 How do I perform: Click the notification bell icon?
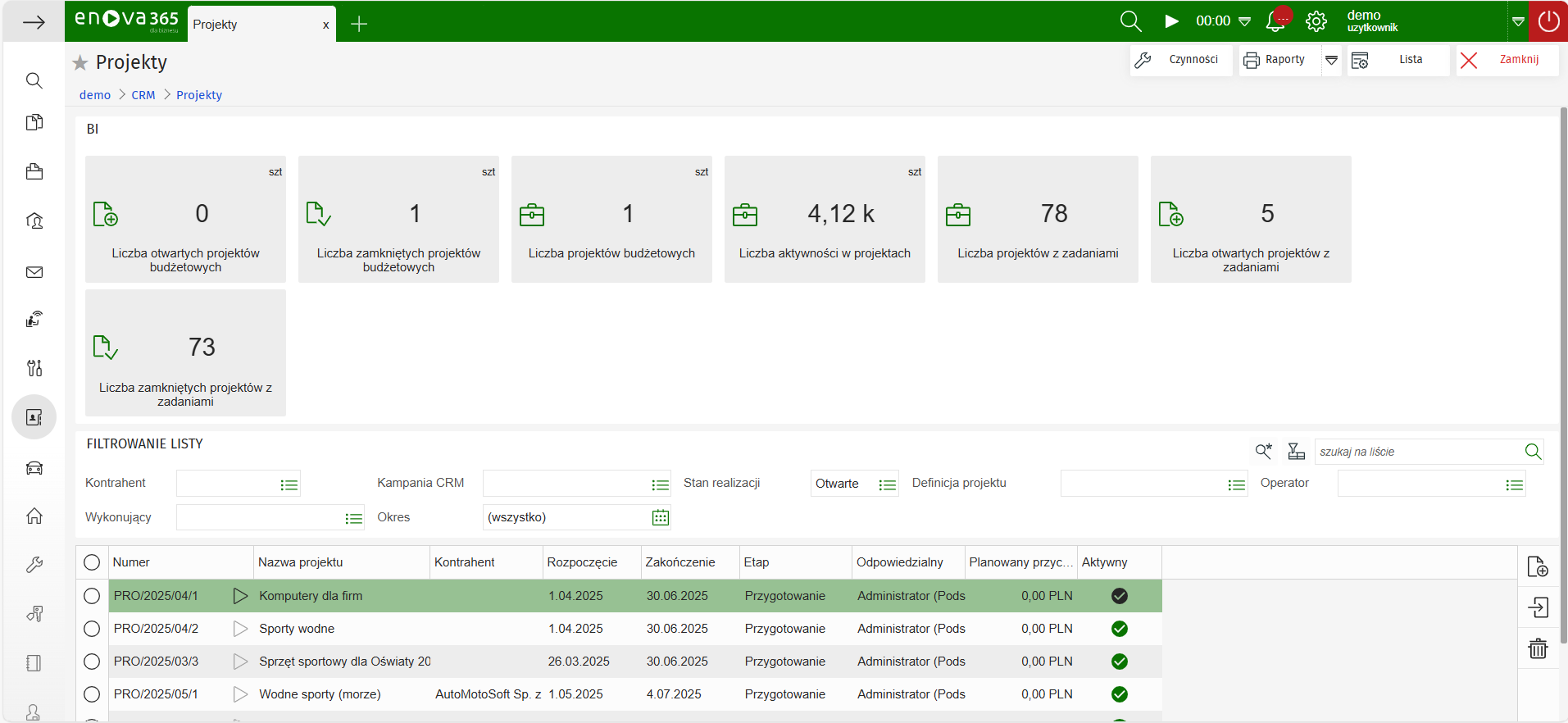click(x=1275, y=22)
